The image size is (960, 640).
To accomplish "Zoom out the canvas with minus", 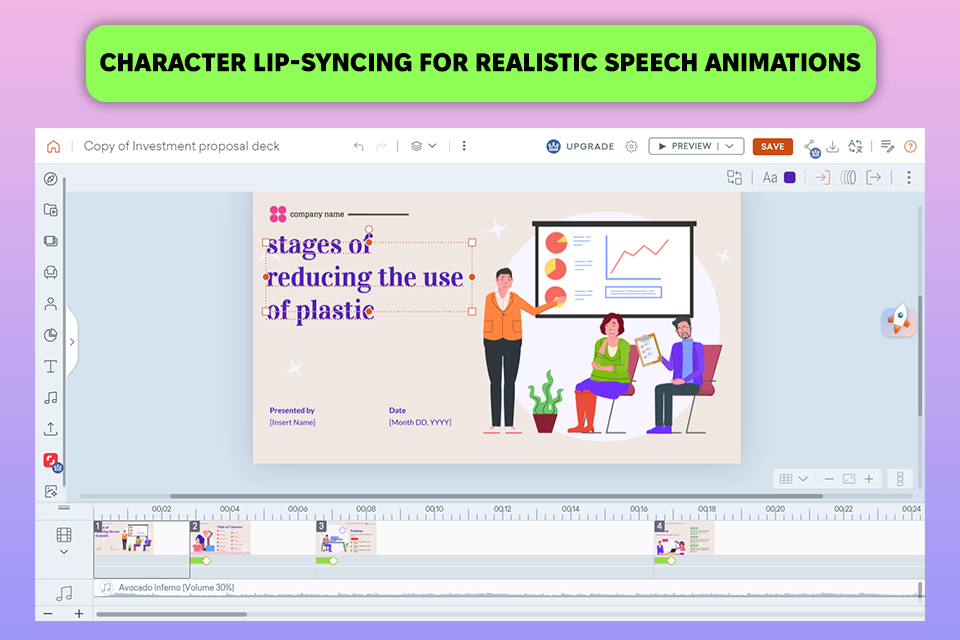I will click(x=829, y=479).
